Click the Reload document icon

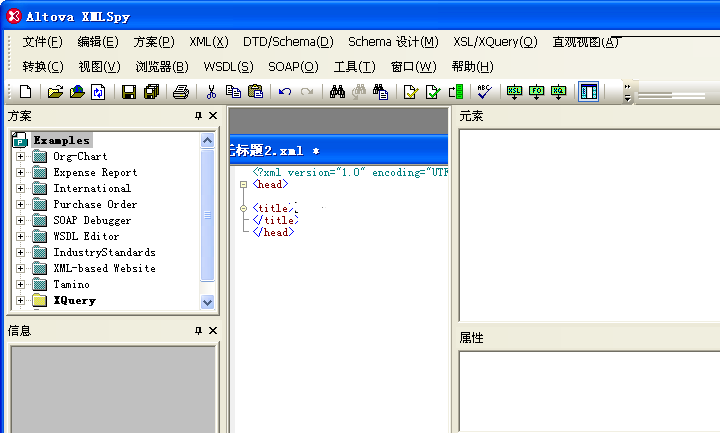pos(98,92)
